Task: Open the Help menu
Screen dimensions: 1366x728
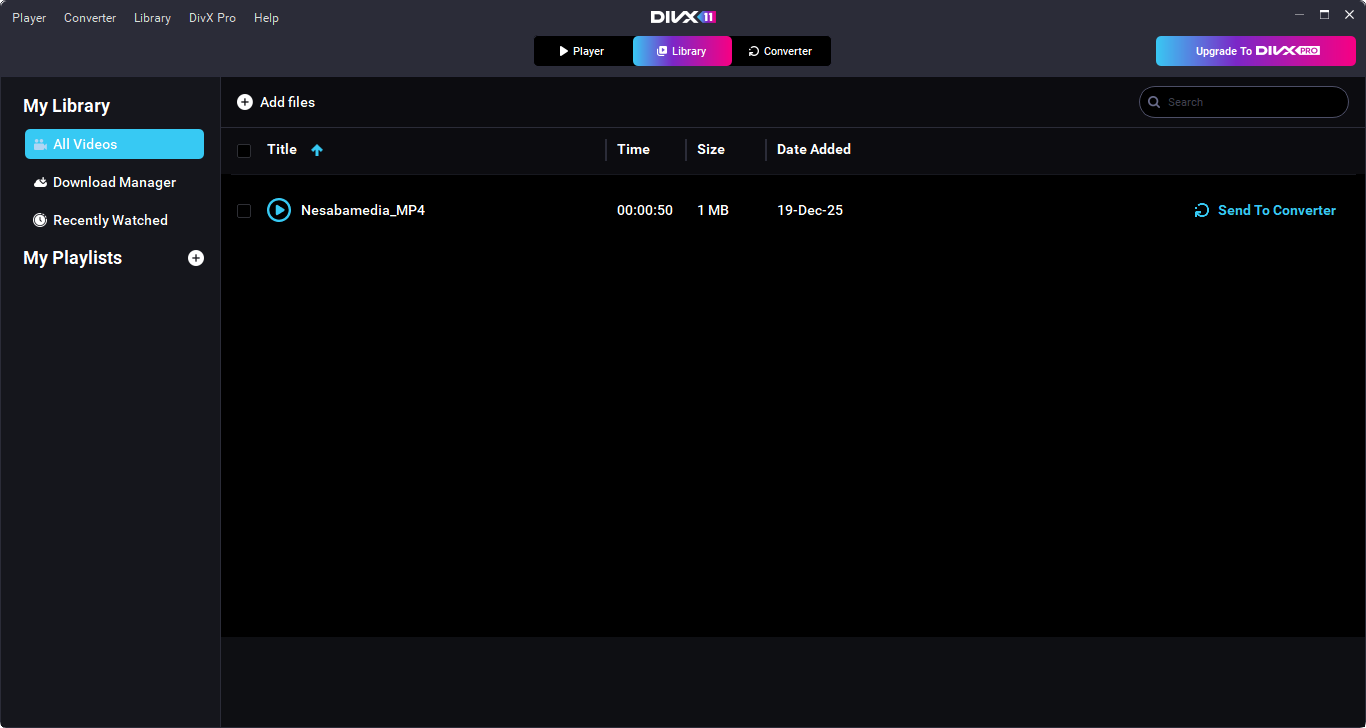Action: (x=266, y=18)
